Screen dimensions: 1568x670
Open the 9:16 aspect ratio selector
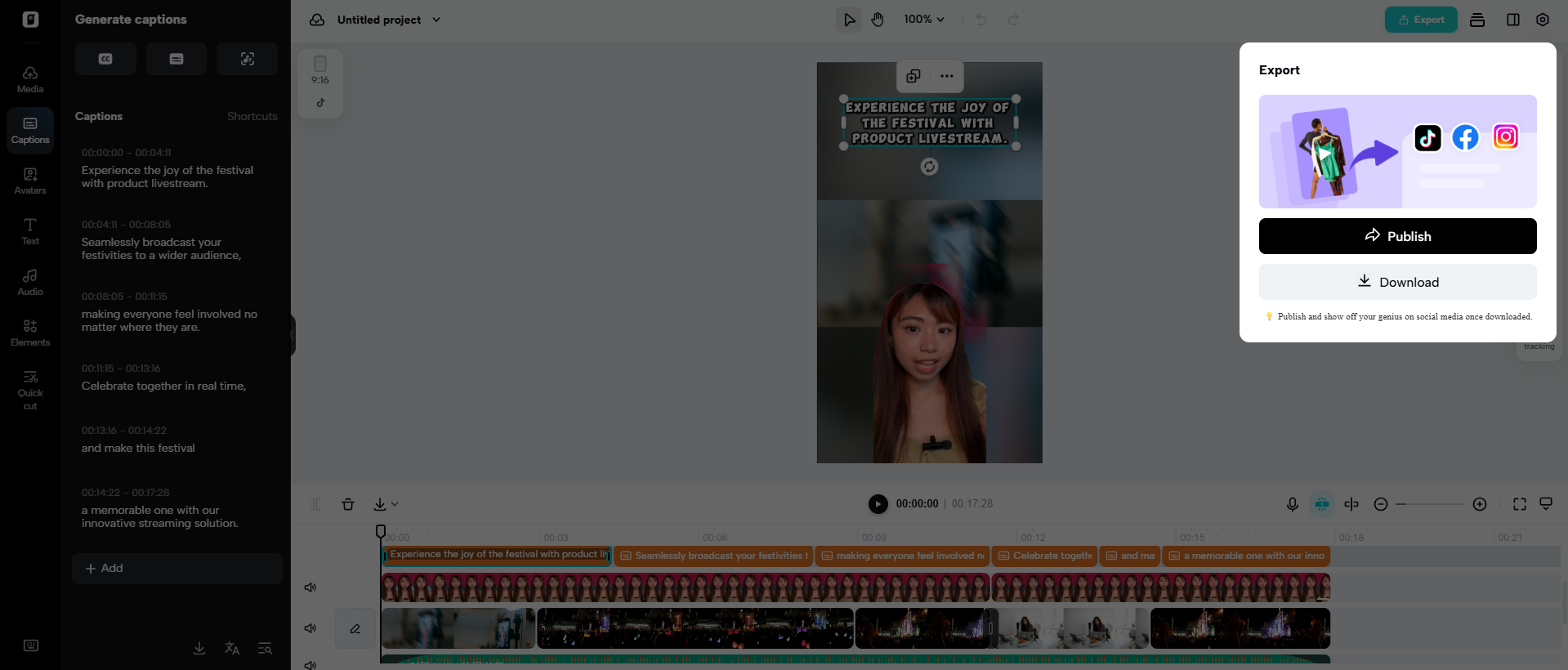(x=320, y=70)
